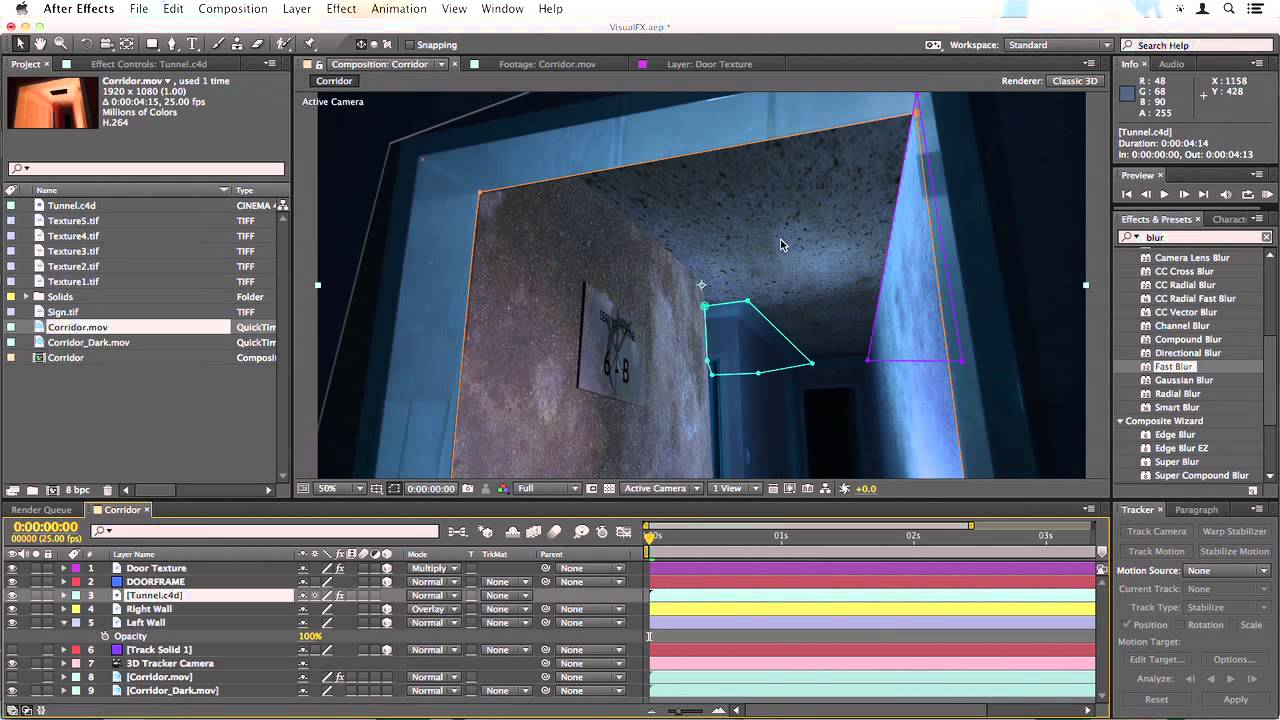Screen dimensions: 1280x720
Task: Open the Effect menu
Action: tap(341, 9)
